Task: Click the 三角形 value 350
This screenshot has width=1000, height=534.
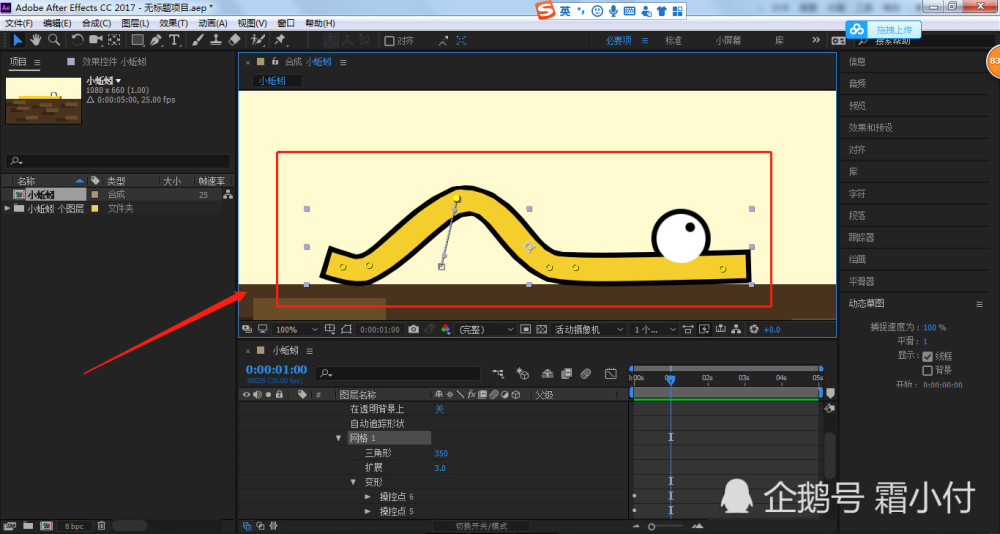Action: tap(441, 454)
